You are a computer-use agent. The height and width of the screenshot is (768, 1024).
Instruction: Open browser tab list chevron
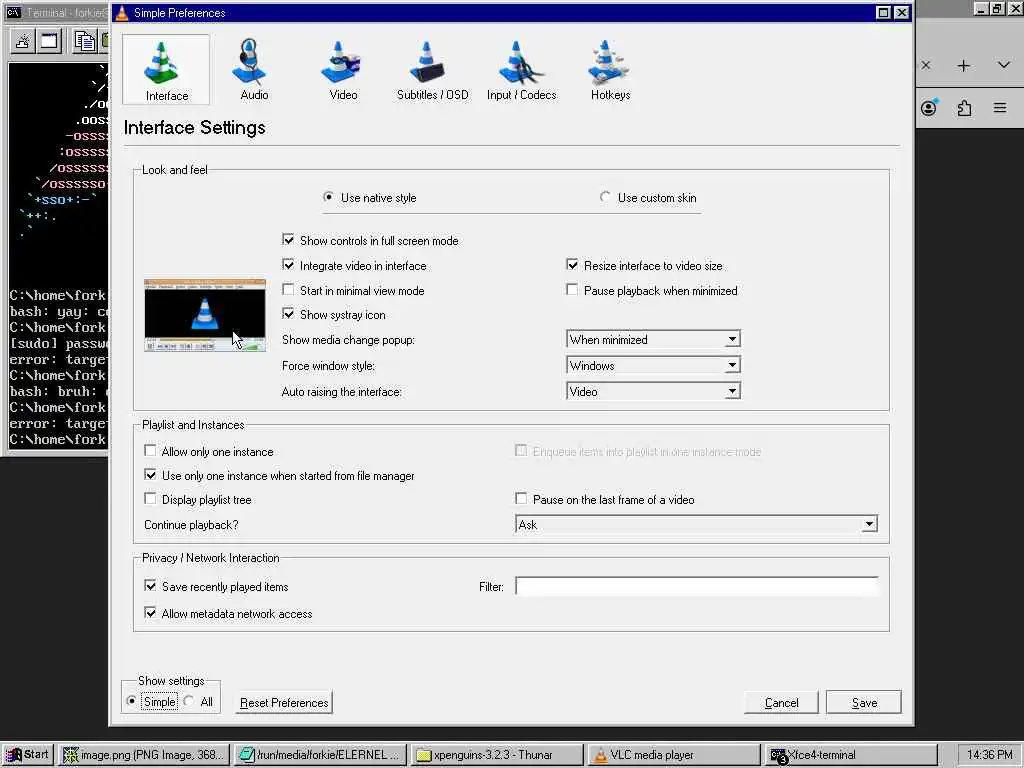pyautogui.click(x=1004, y=65)
